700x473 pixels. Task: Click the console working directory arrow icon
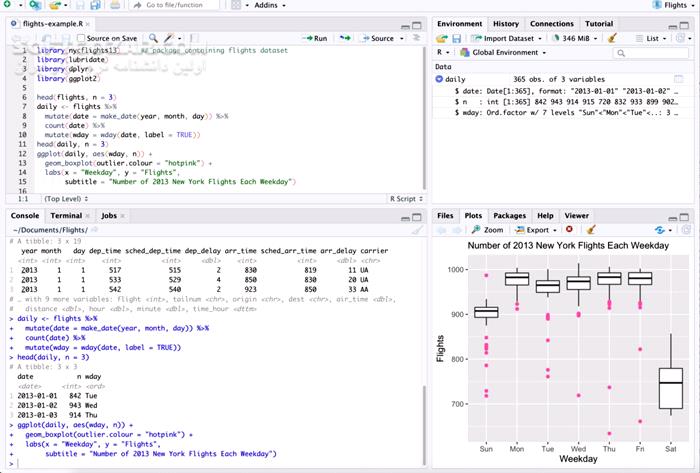pyautogui.click(x=95, y=230)
